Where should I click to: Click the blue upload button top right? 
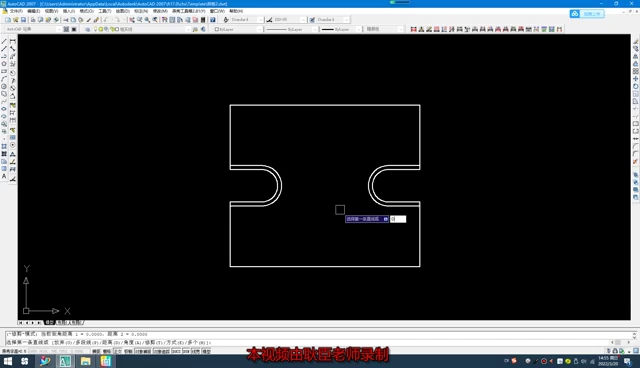point(587,14)
